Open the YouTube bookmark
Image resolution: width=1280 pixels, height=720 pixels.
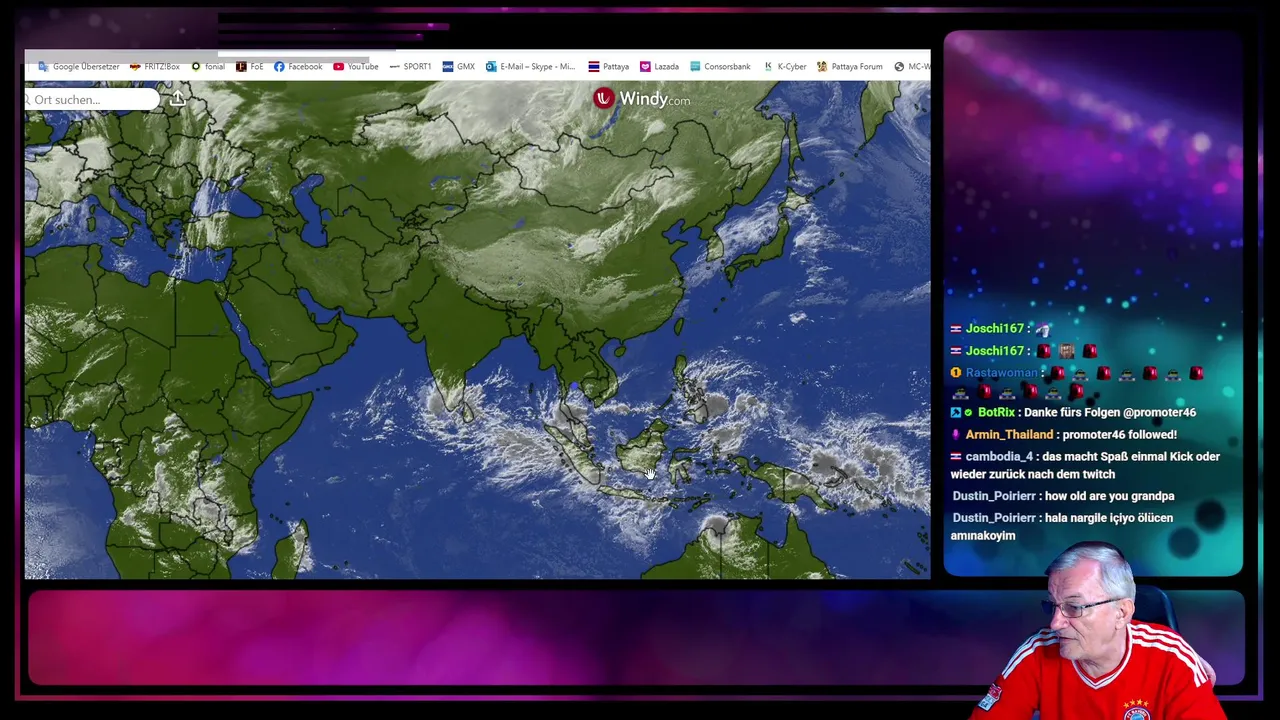click(356, 67)
